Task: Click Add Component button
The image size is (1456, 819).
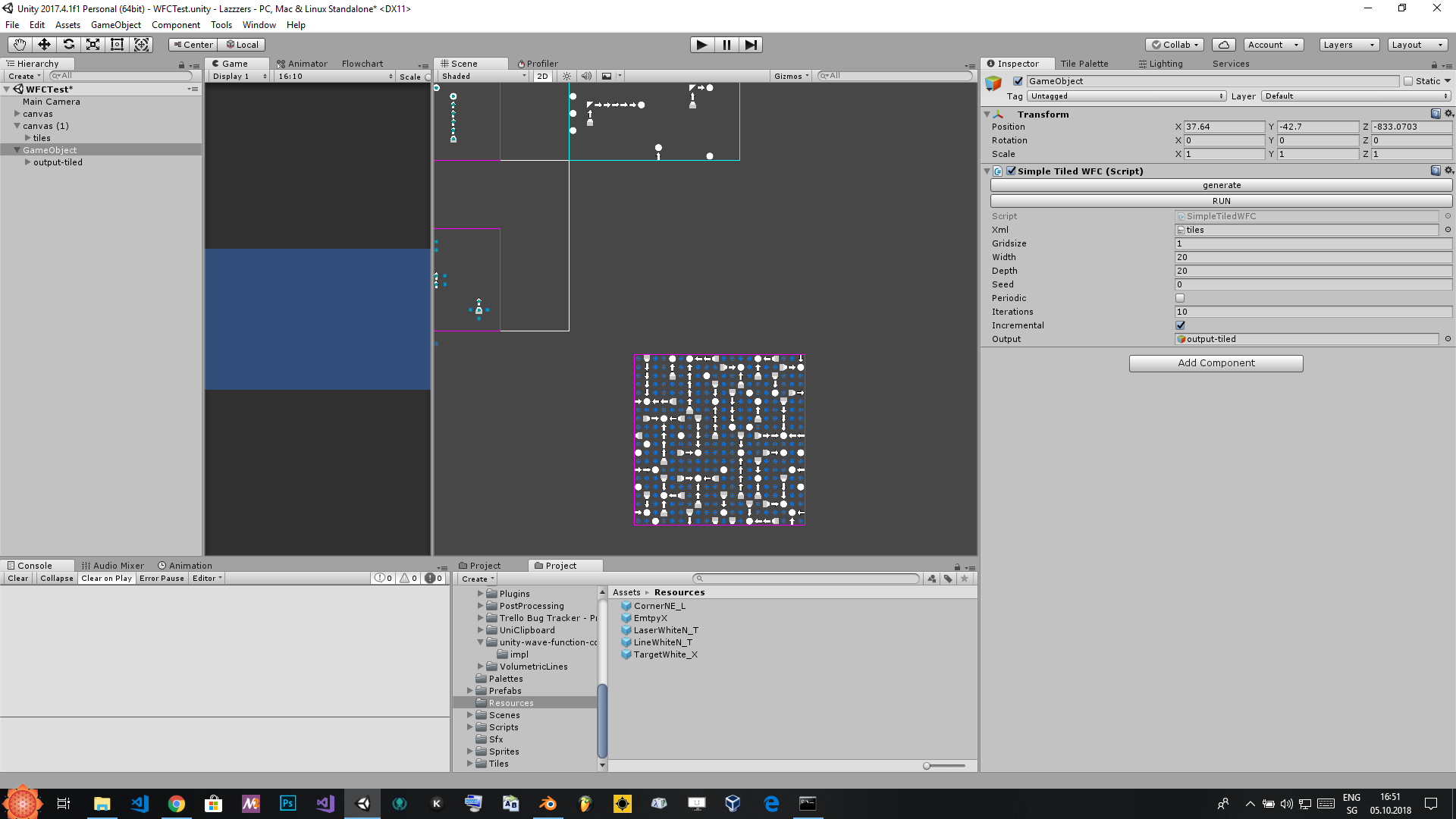Action: click(1216, 363)
